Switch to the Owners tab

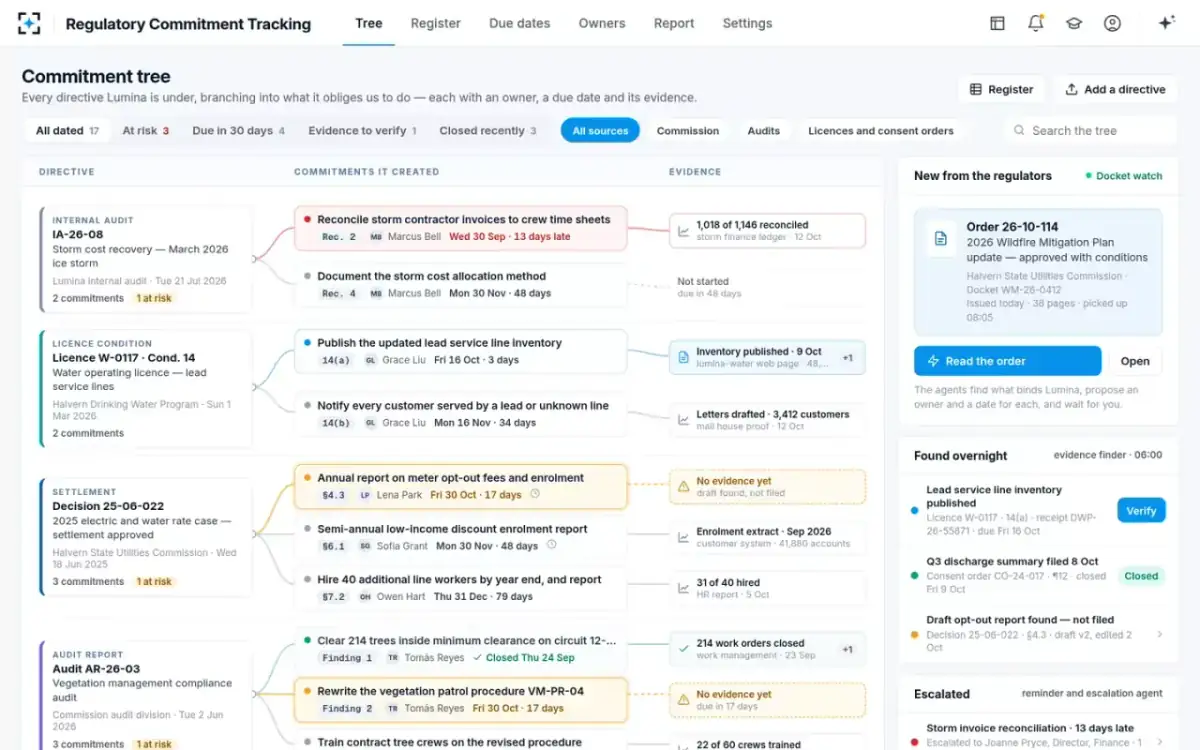click(602, 23)
